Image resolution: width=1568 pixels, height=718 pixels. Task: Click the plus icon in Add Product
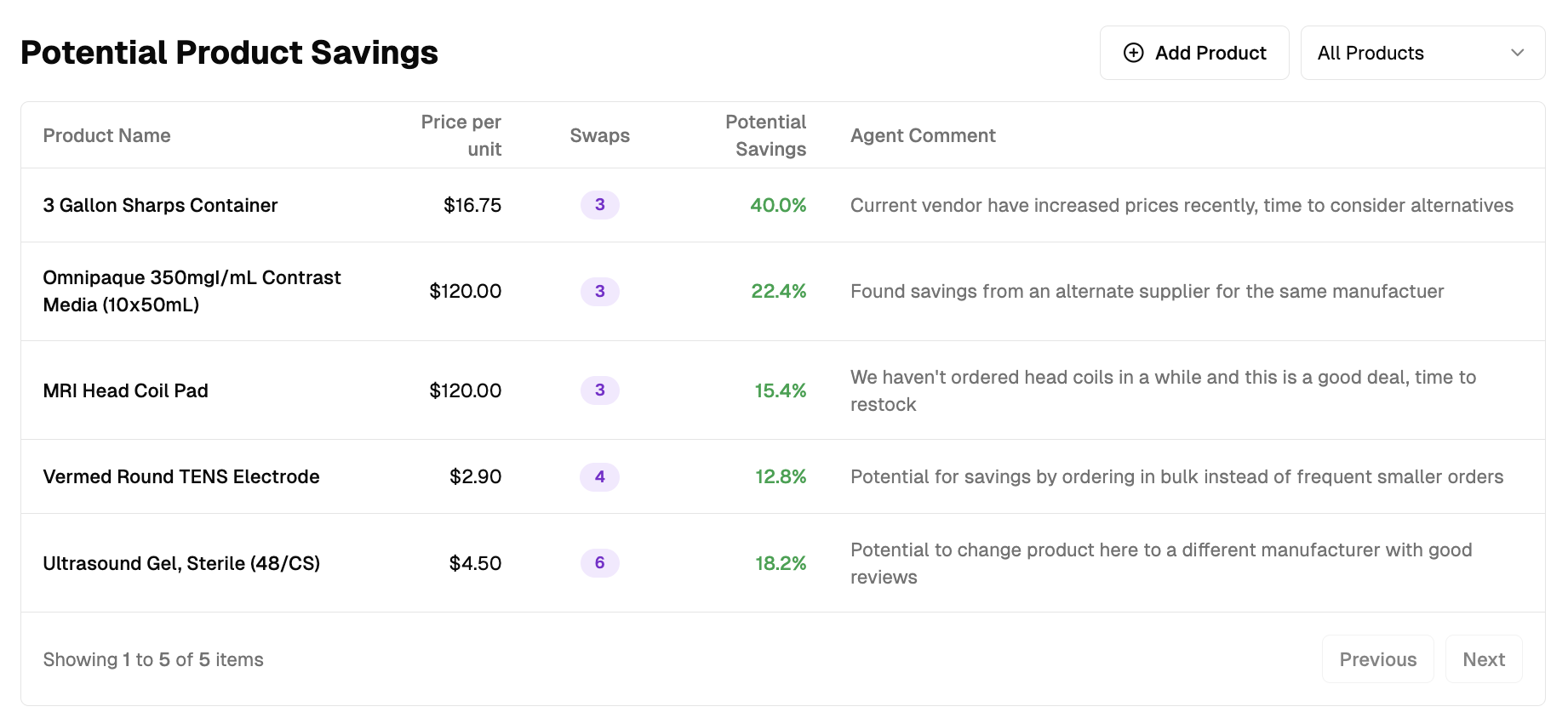1133,53
